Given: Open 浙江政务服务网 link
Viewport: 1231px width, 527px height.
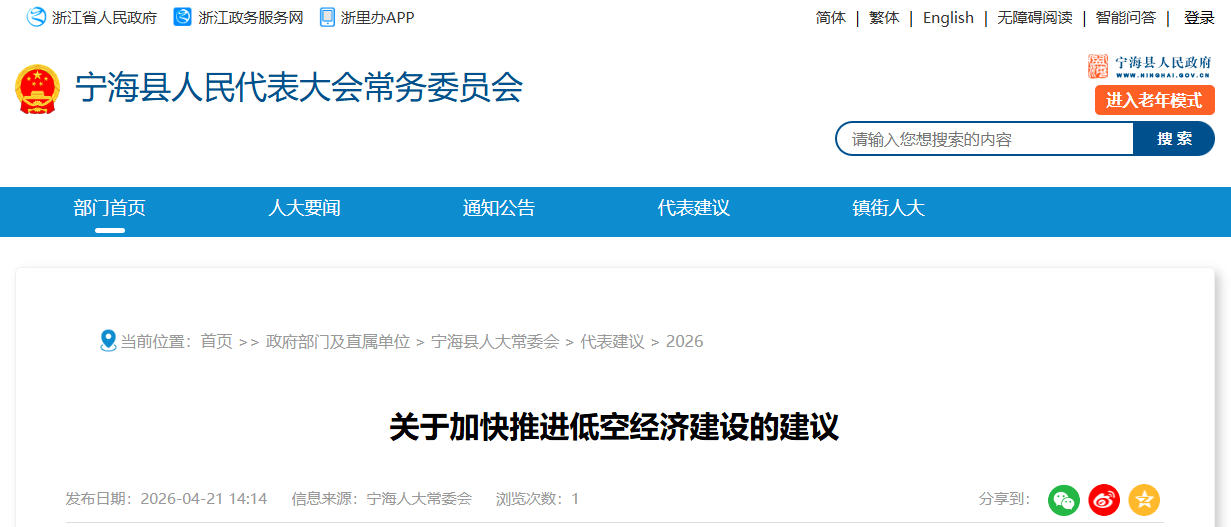Looking at the screenshot, I should pos(251,18).
